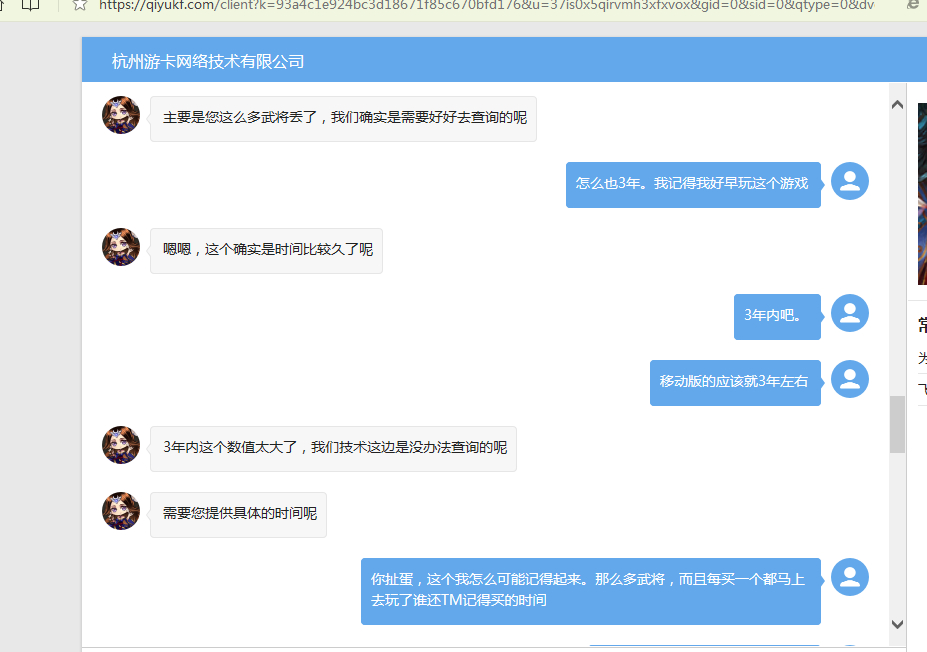Viewport: 927px width, 652px height.
Task: Click the chat scrollbar down arrow
Action: click(897, 624)
